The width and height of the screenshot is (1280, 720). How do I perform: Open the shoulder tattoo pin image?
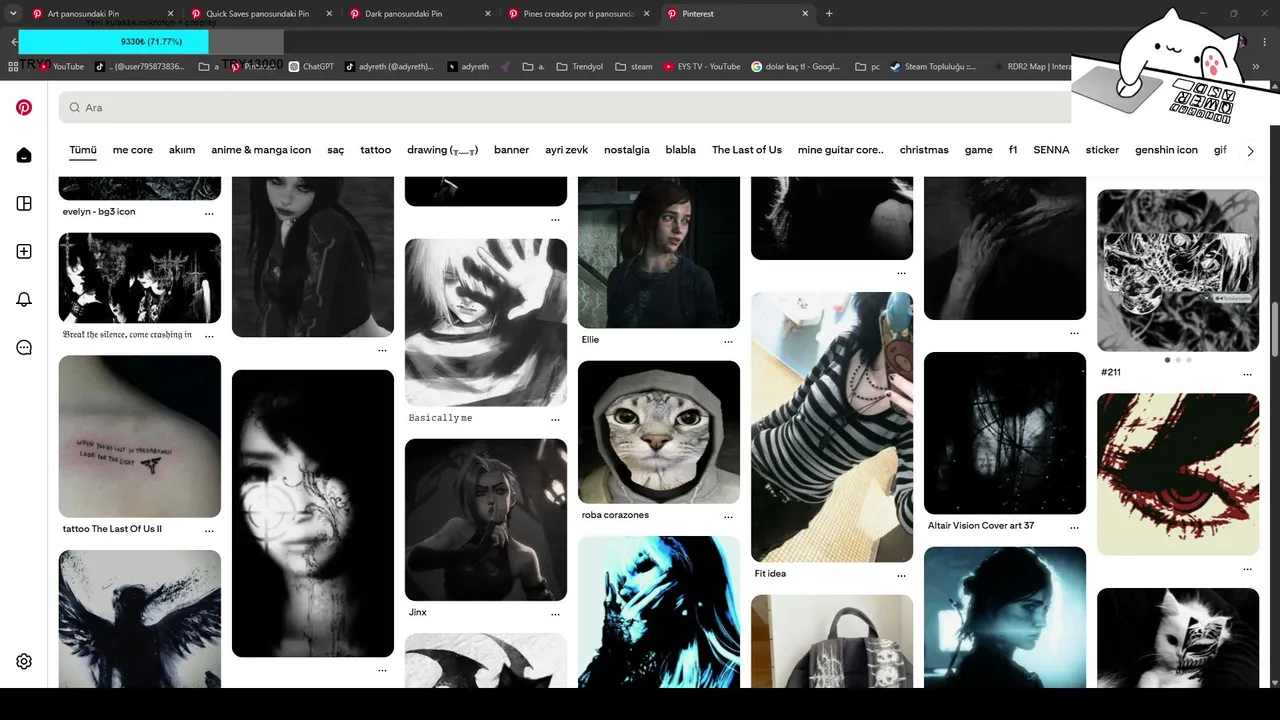coord(140,436)
